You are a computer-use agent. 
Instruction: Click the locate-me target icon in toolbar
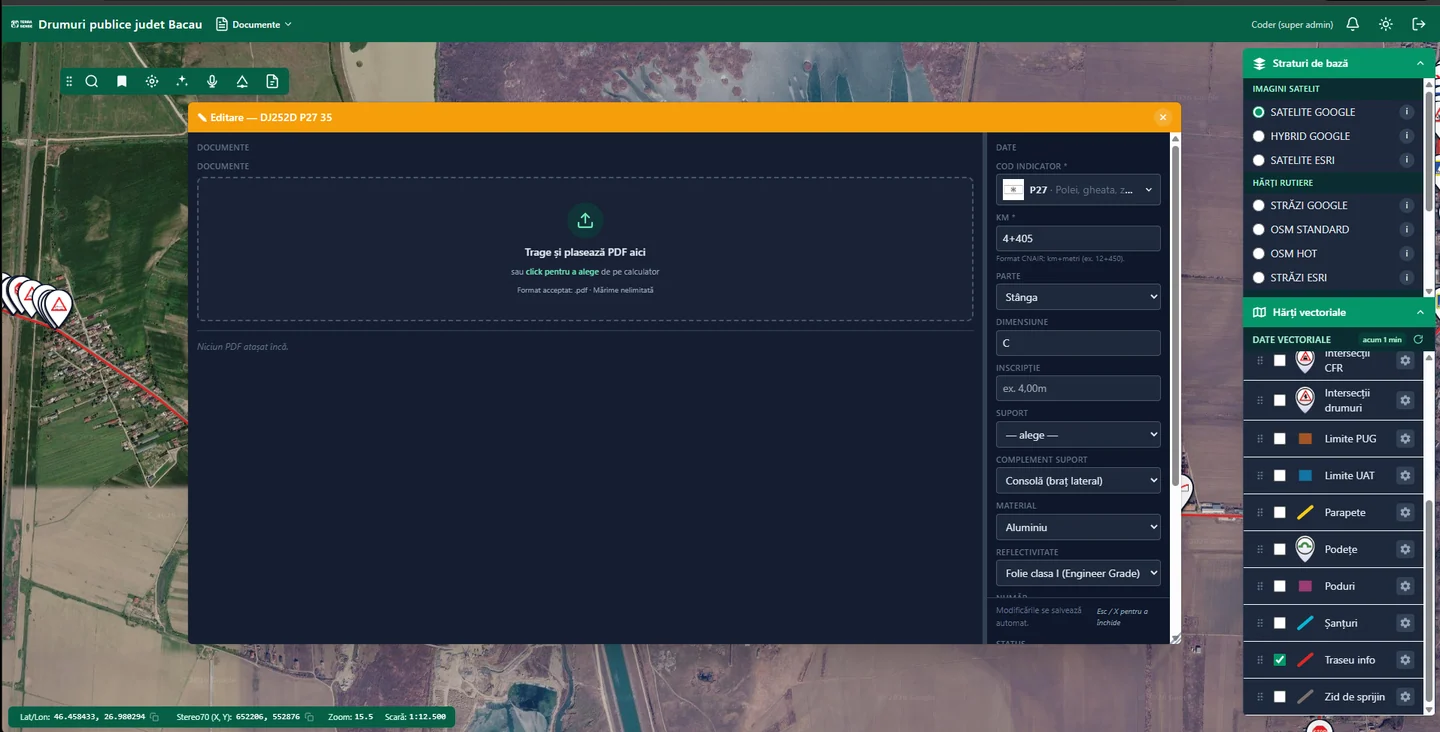click(x=152, y=82)
